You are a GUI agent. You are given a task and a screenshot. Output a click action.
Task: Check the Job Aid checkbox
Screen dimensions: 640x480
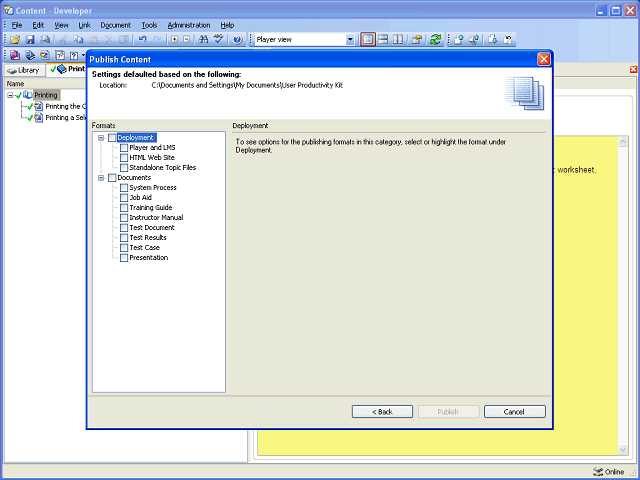[124, 198]
